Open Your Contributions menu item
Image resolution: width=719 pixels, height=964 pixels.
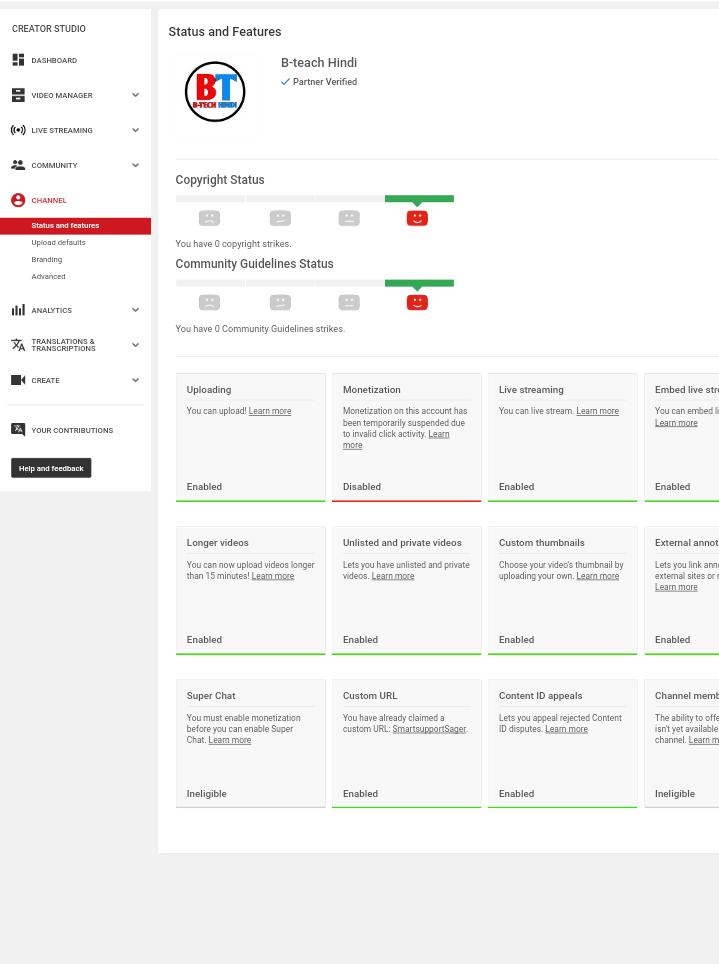click(72, 430)
